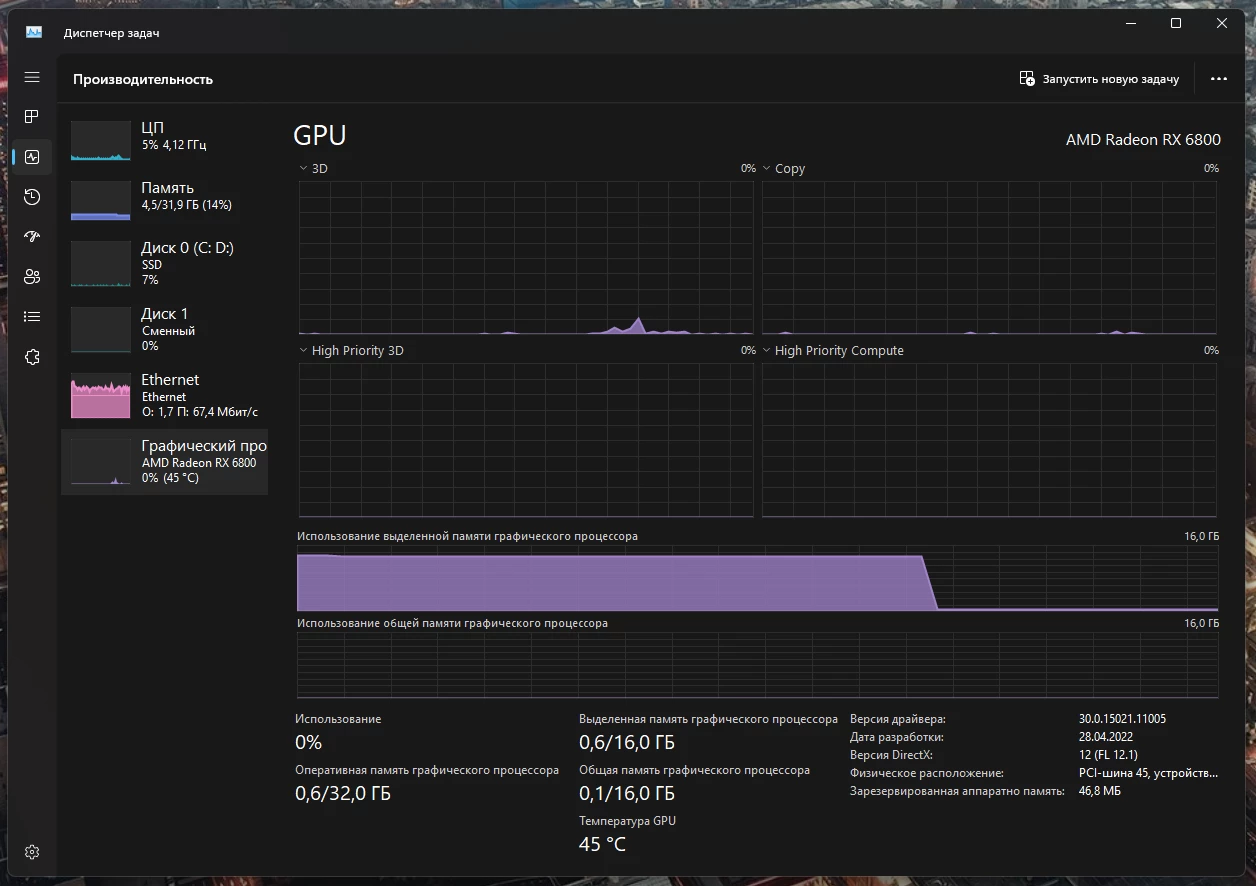Open the Services puzzle-piece icon
This screenshot has height=886, width=1256.
[x=32, y=357]
